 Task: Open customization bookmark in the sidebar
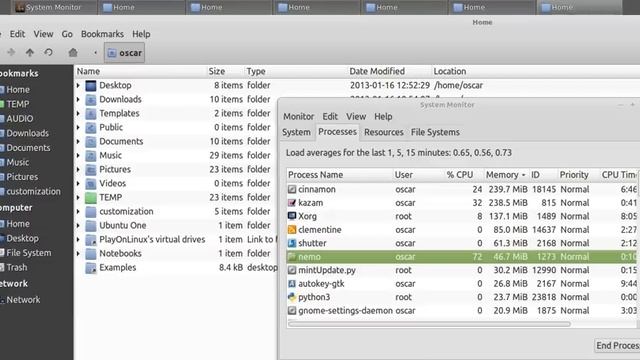(30, 191)
